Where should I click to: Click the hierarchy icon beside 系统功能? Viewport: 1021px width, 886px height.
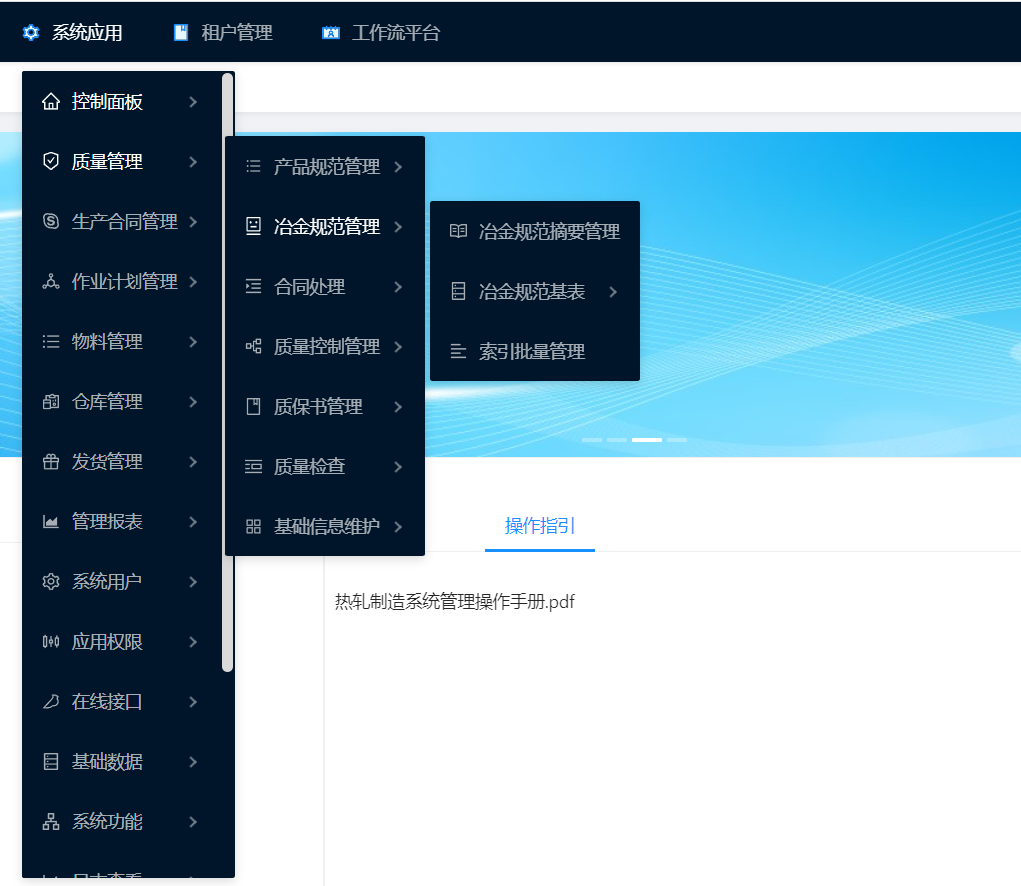51,822
